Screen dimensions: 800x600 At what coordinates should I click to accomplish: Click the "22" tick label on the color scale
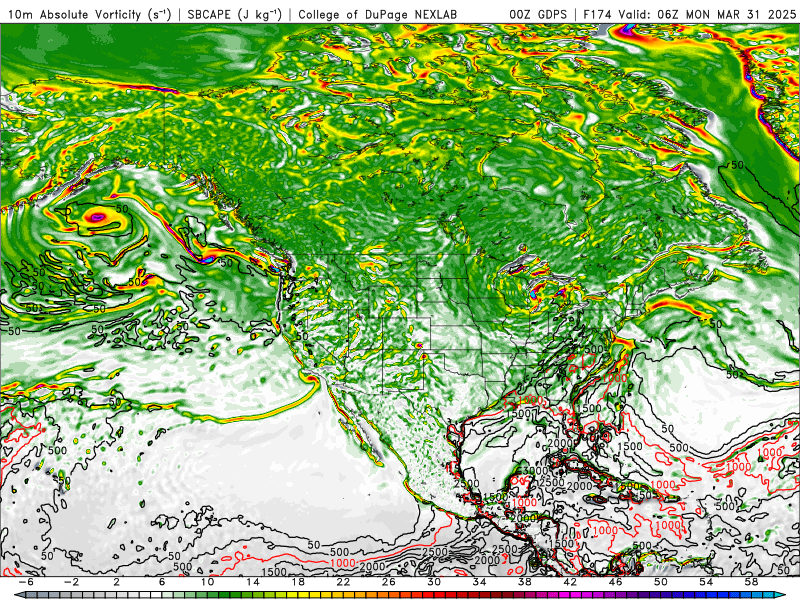343,582
